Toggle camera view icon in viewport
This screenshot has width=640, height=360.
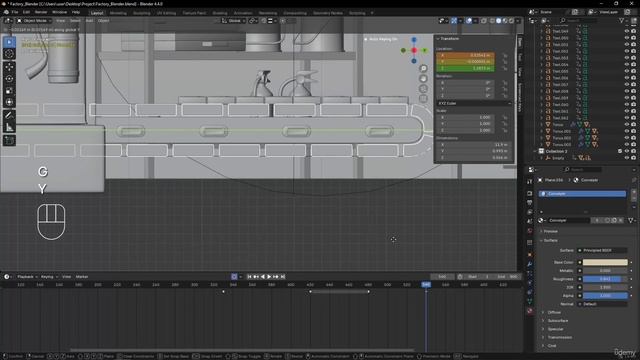click(423, 88)
